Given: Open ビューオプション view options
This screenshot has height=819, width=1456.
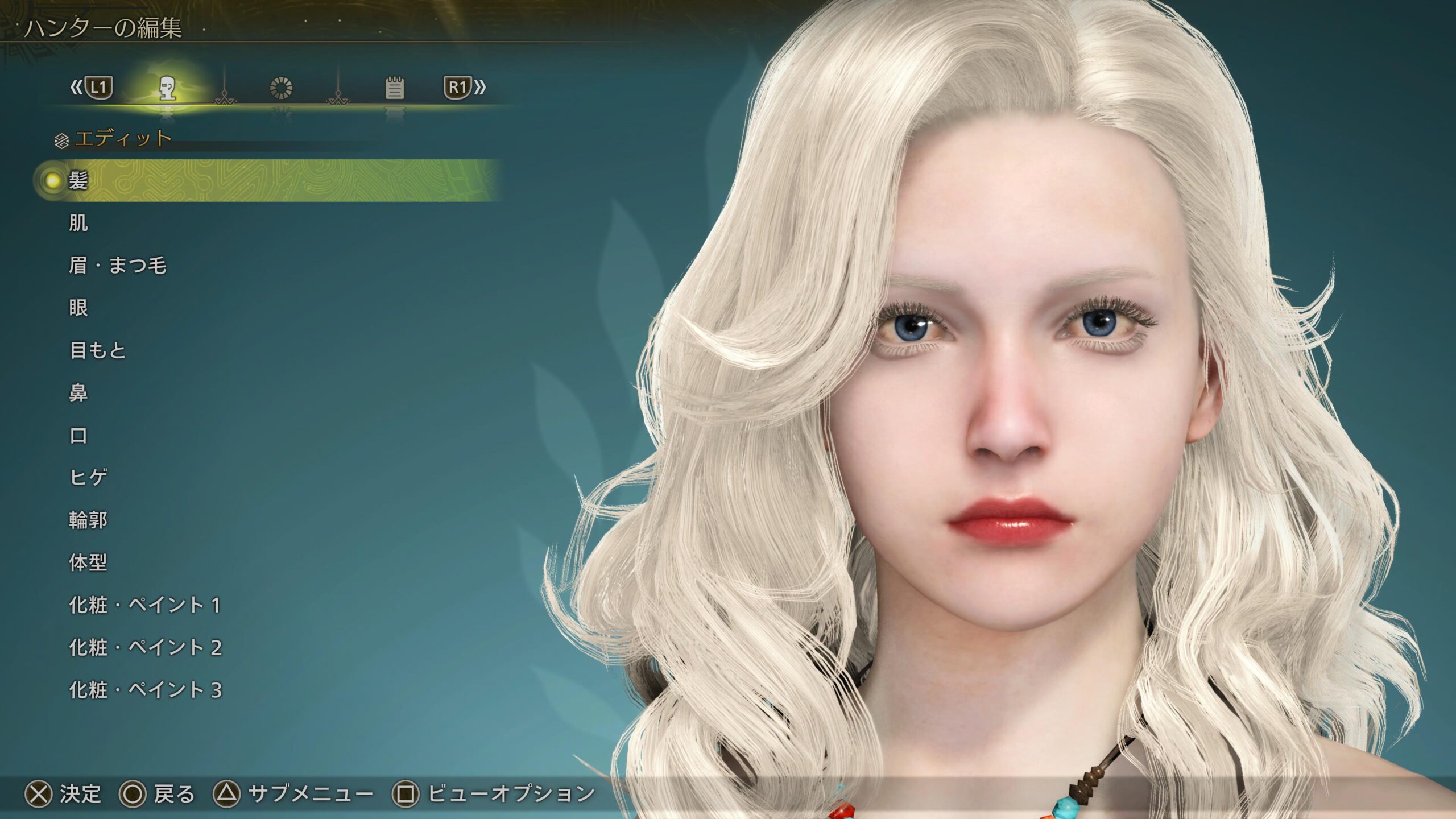Looking at the screenshot, I should pyautogui.click(x=511, y=794).
